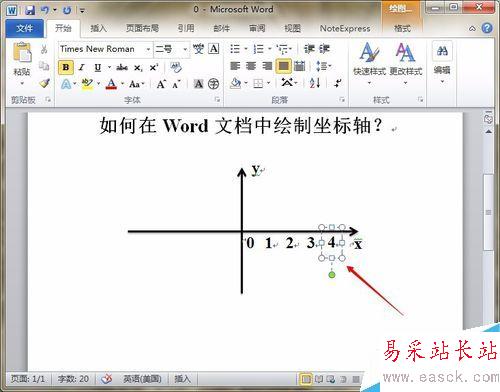Open the Editing (编辑) binoculars group
This screenshot has width=500, height=392.
[442, 62]
